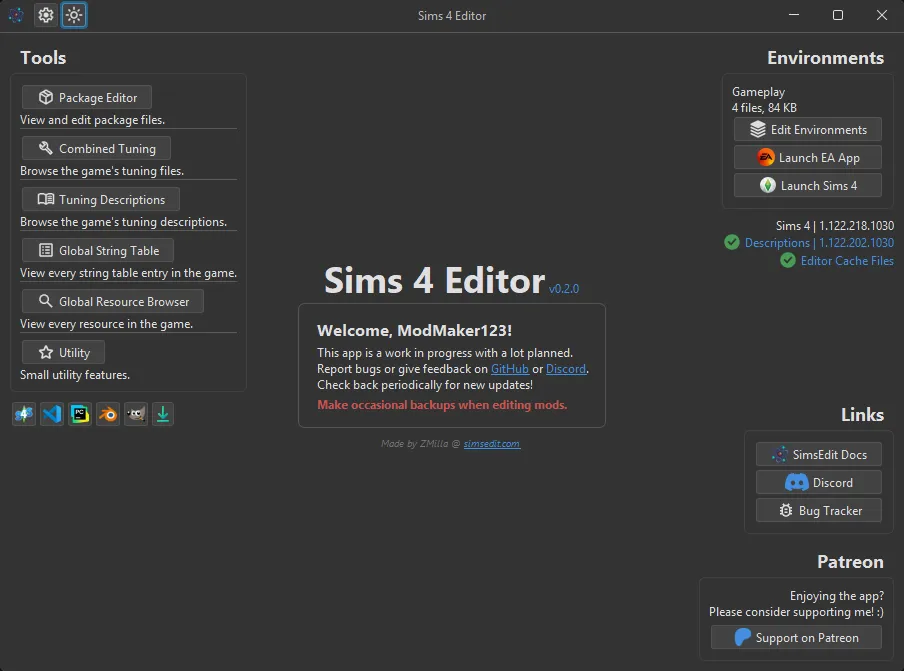The image size is (904, 671).
Task: Click 'Browse the game's tuning files.' description
Action: tap(102, 171)
